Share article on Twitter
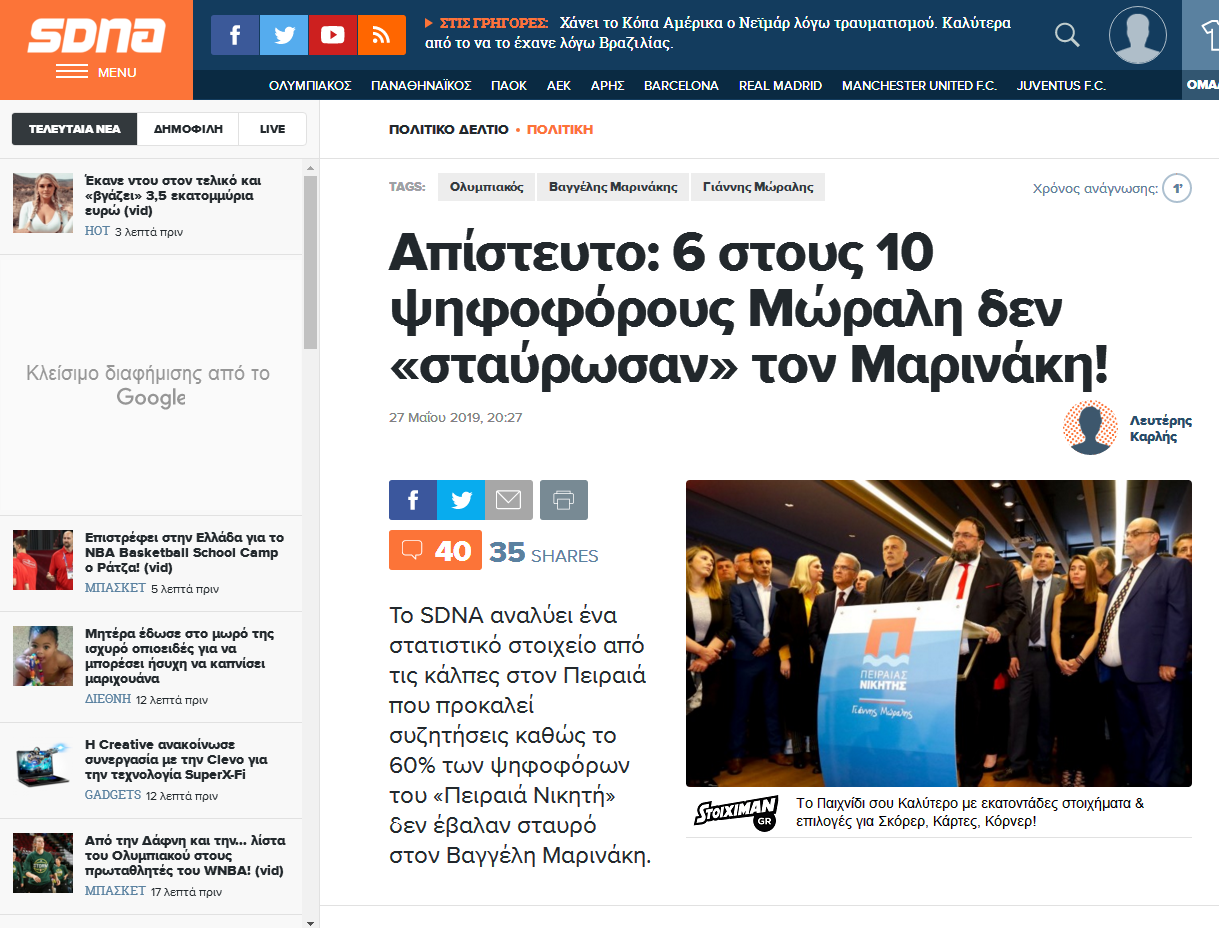1219x928 pixels. [x=461, y=500]
